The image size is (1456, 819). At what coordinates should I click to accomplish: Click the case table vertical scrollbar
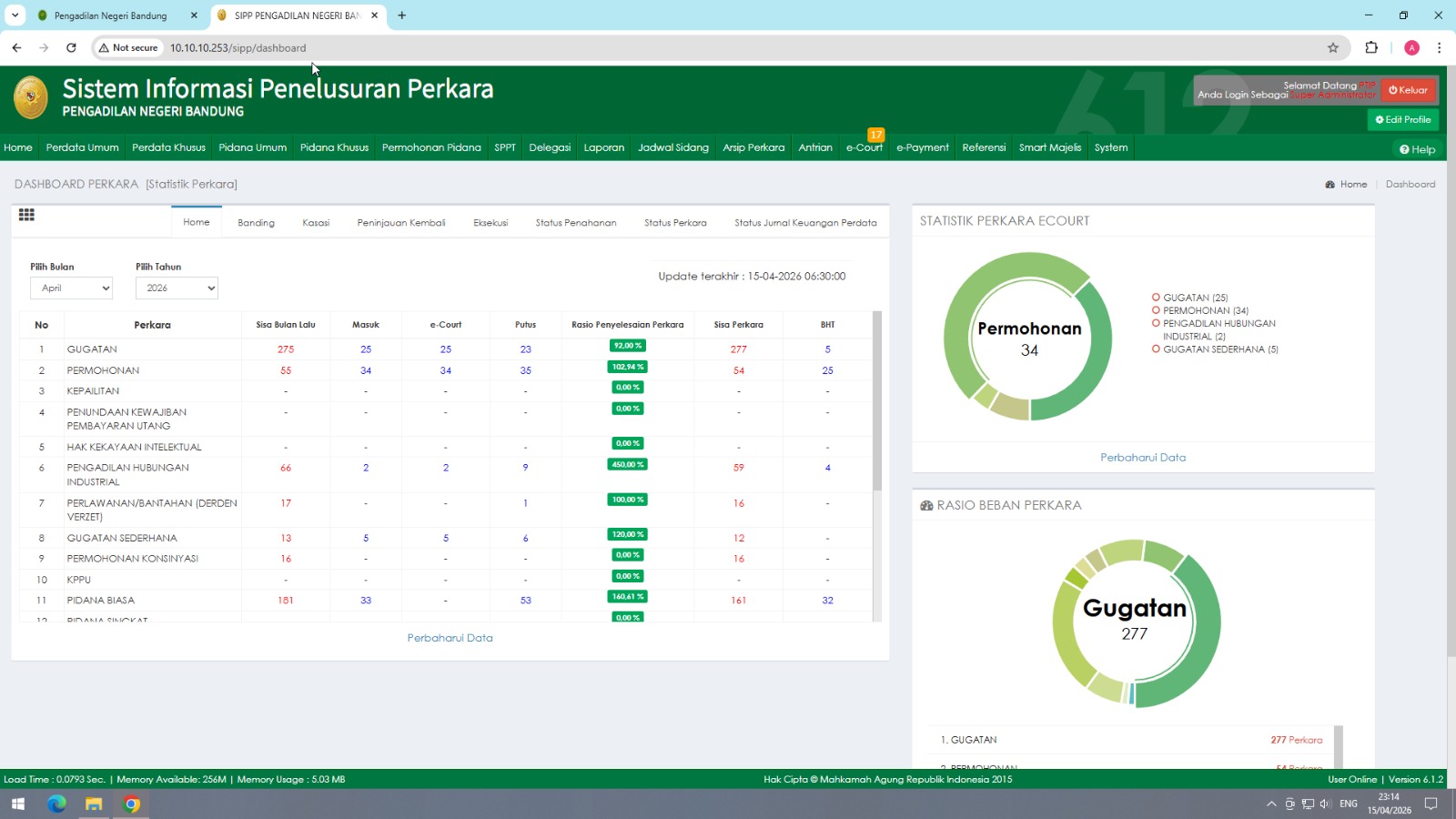pyautogui.click(x=877, y=400)
